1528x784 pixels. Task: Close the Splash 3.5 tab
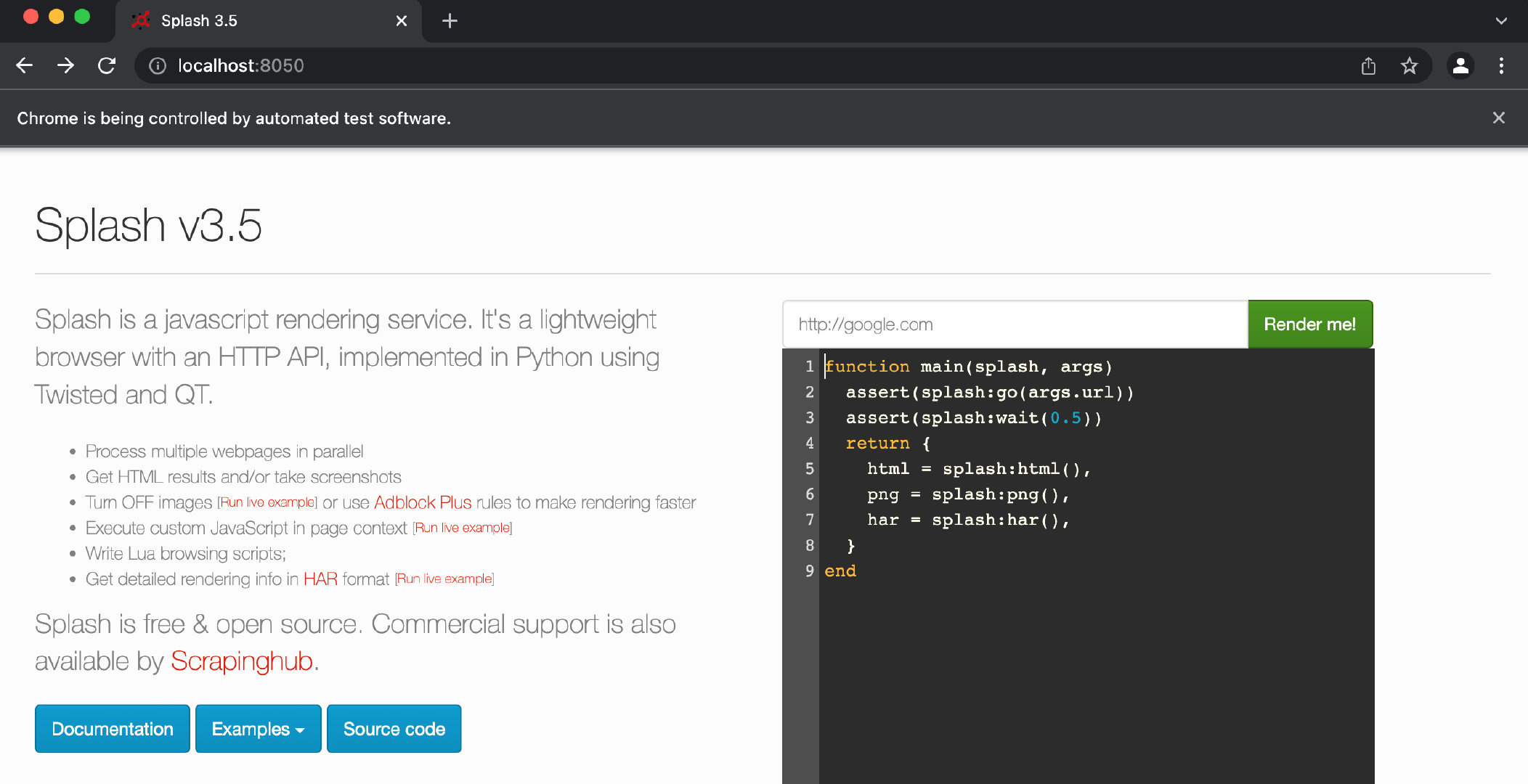click(402, 21)
